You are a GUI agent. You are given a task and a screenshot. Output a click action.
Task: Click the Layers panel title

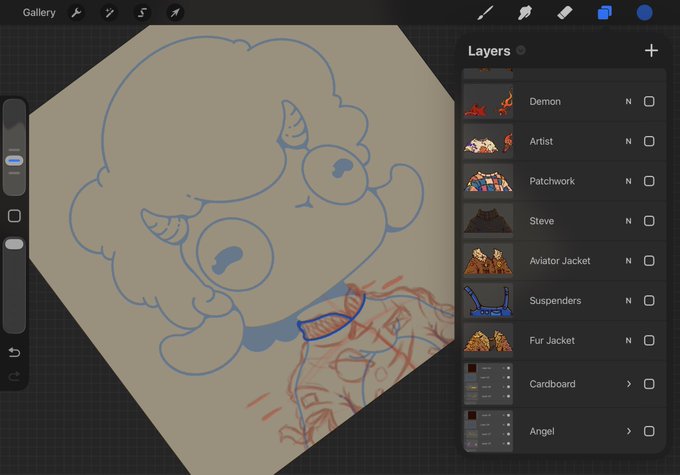pos(489,51)
